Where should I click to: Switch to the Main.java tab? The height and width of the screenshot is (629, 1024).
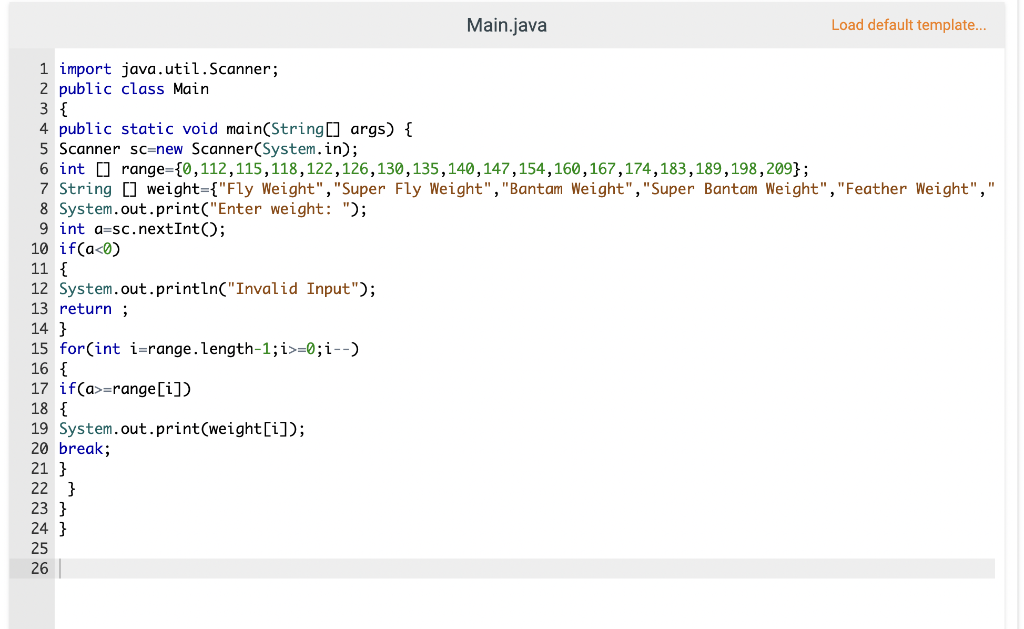point(506,24)
